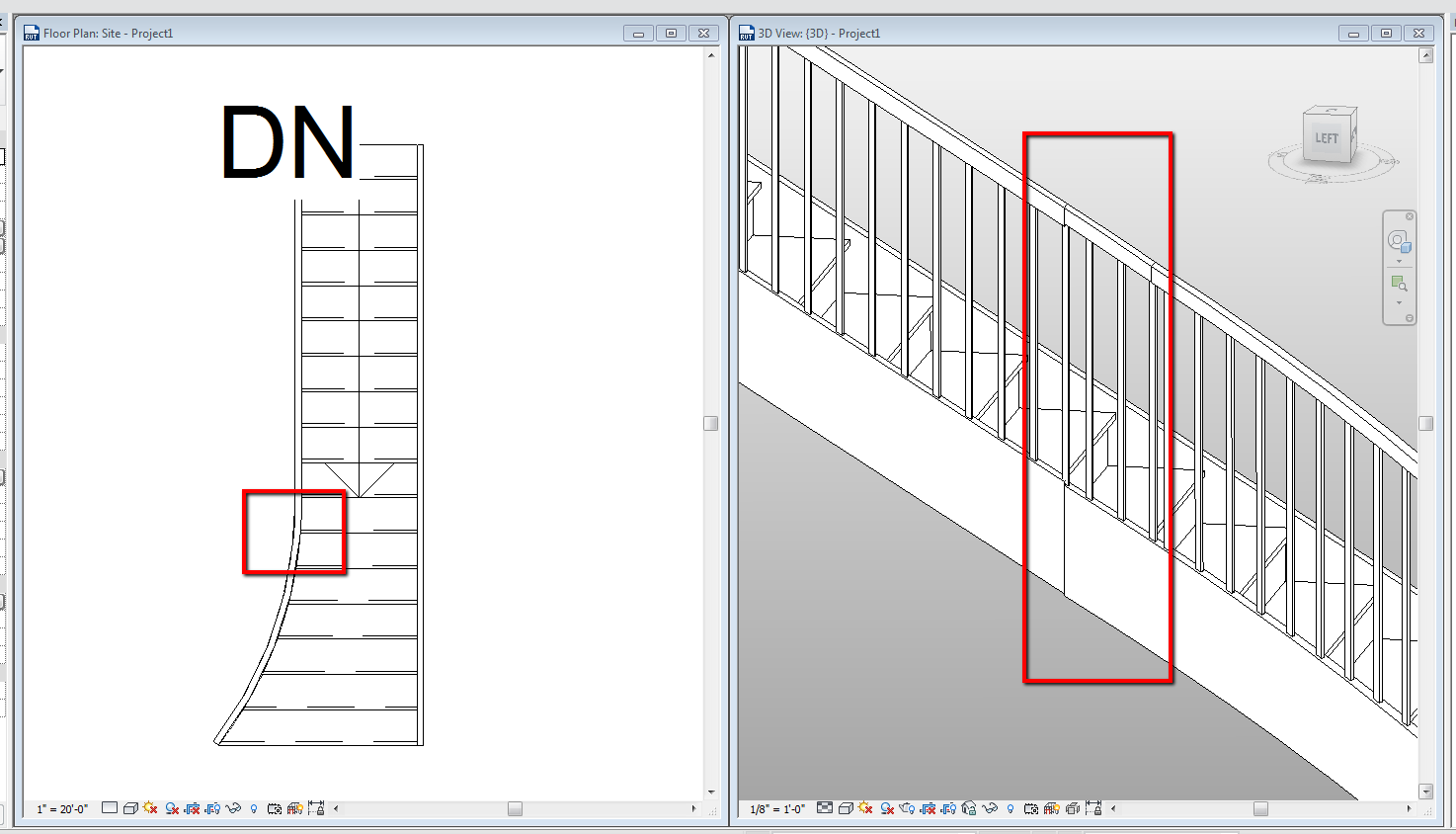Open navigation bar customize menu

pyautogui.click(x=1410, y=318)
